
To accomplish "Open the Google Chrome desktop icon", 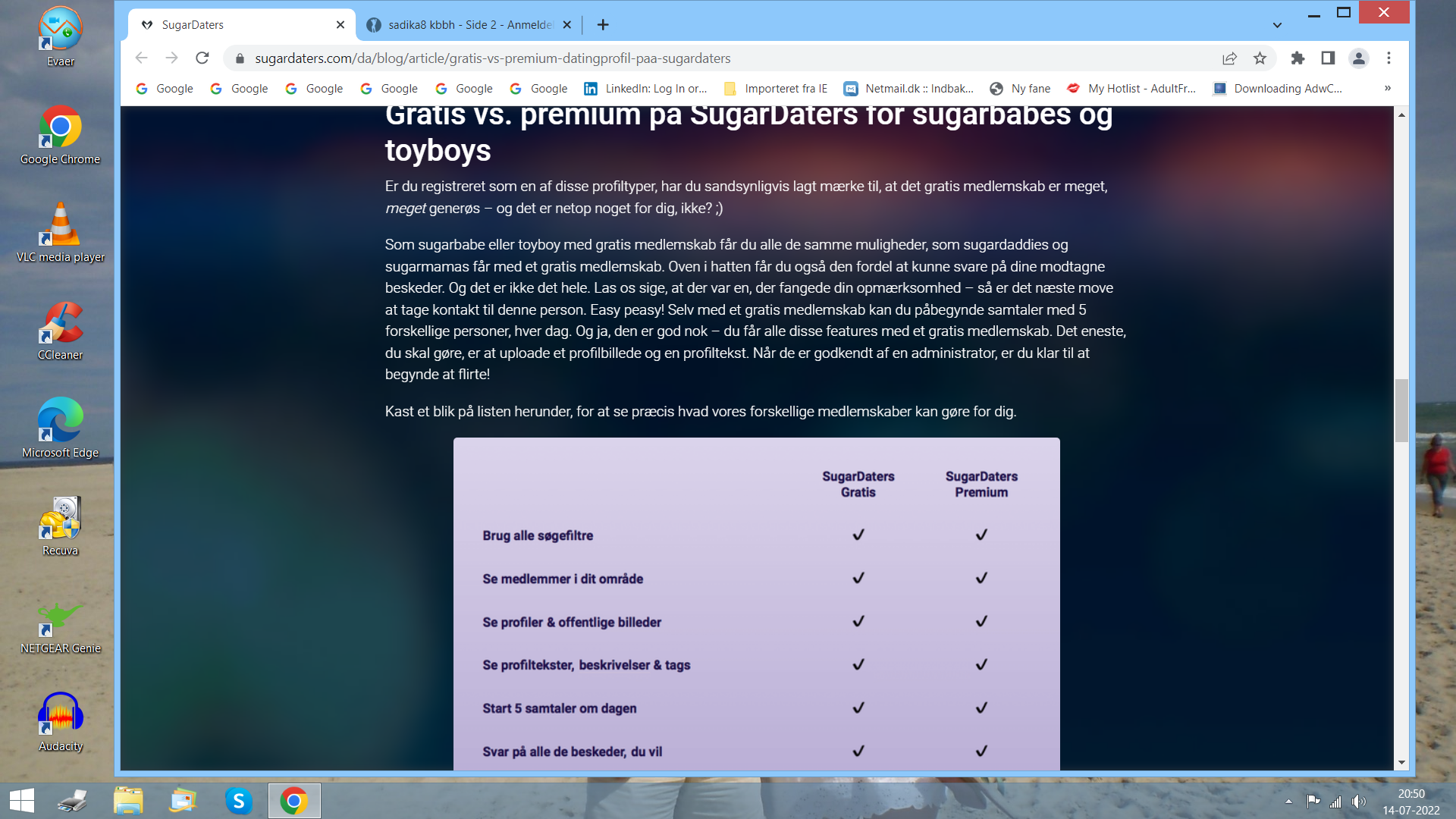I will point(60,135).
